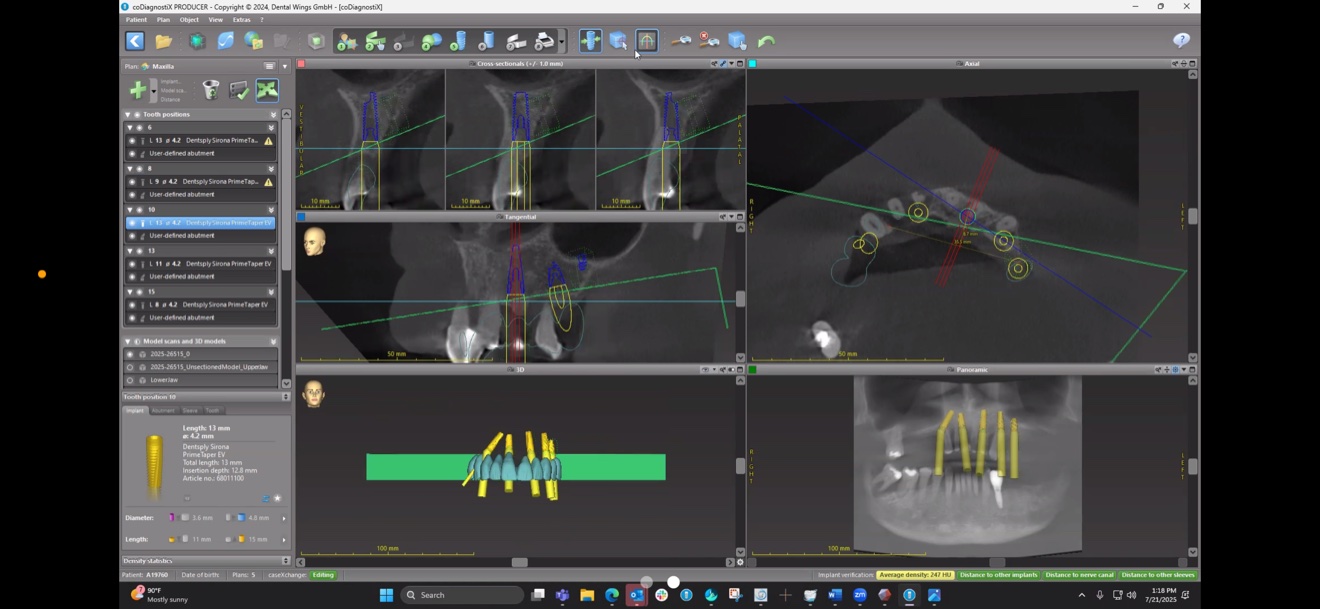The width and height of the screenshot is (1320, 610).
Task: Switch to the Abutment tab
Action: point(163,411)
